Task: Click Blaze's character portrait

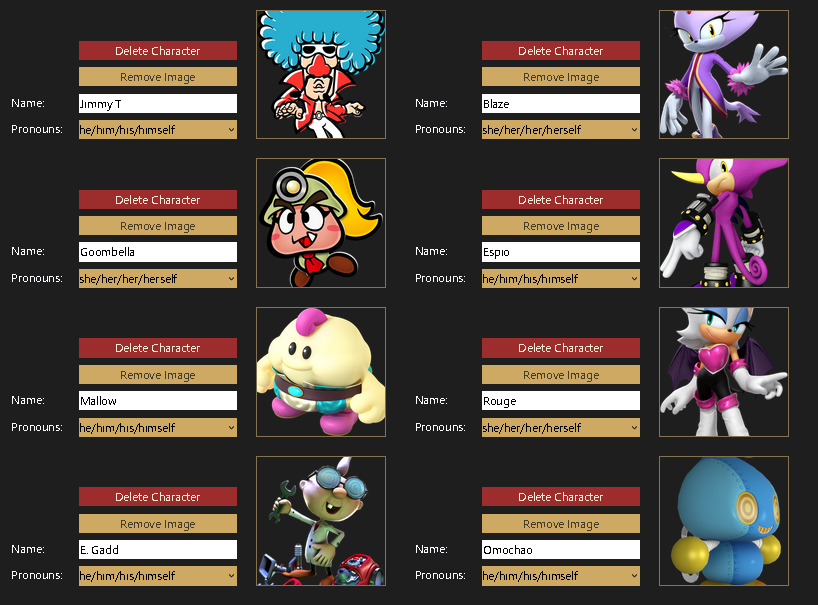Action: coord(724,75)
